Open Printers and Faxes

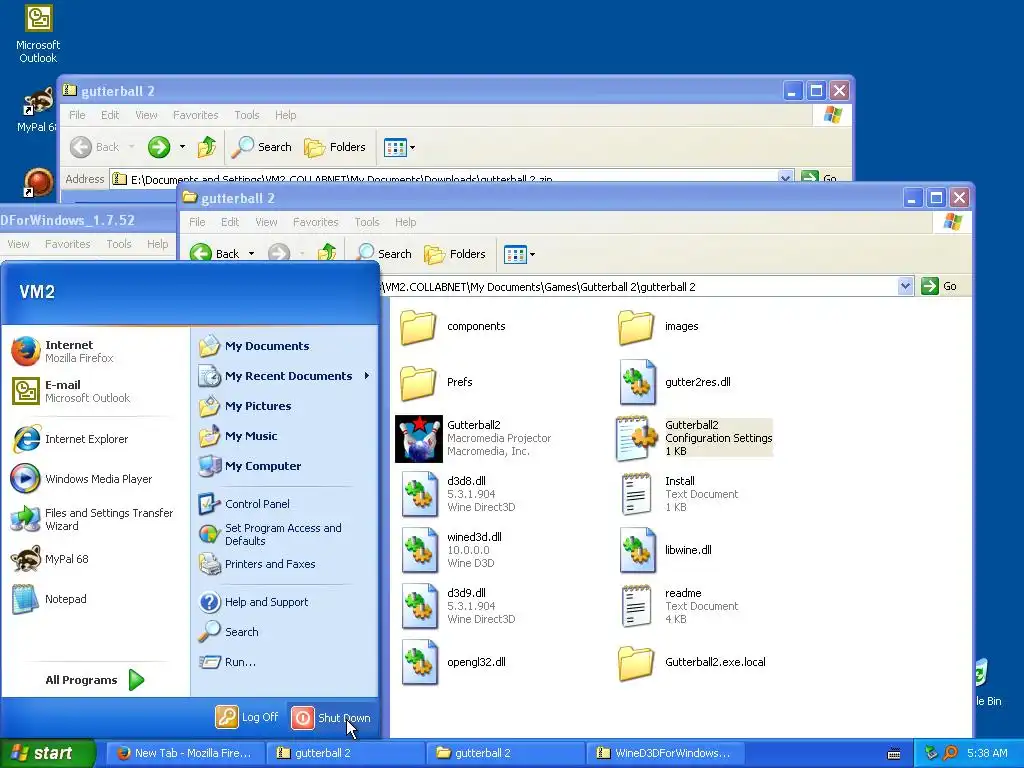(x=257, y=564)
